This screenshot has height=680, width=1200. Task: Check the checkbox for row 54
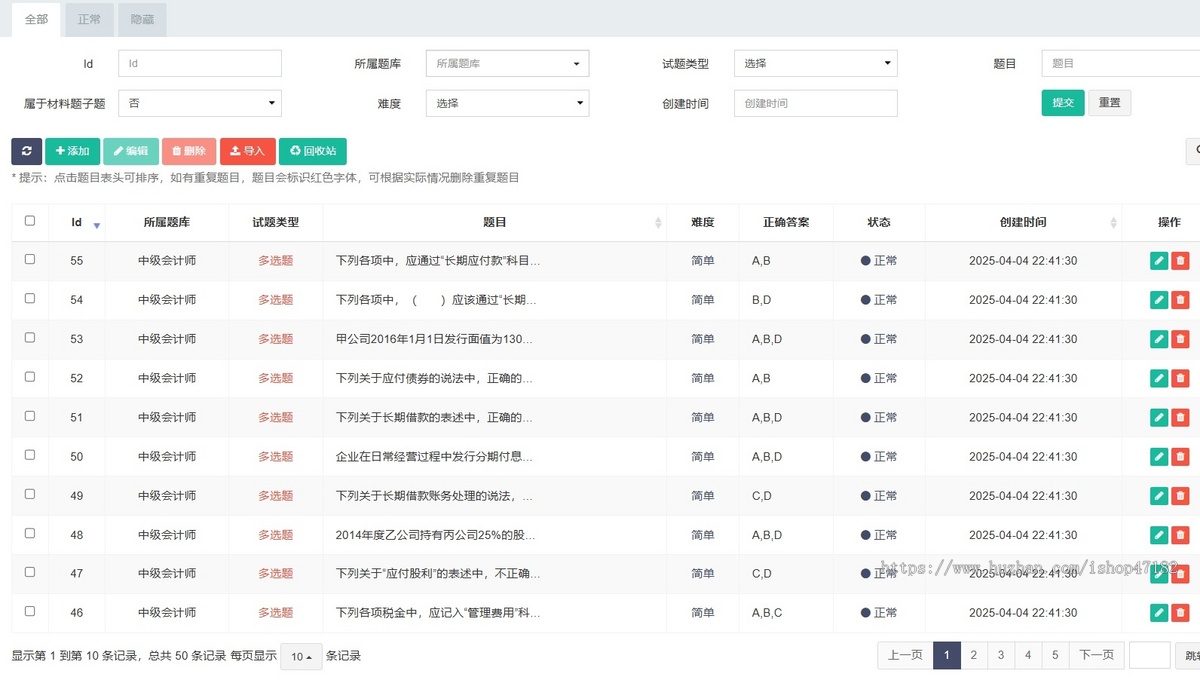(x=30, y=298)
